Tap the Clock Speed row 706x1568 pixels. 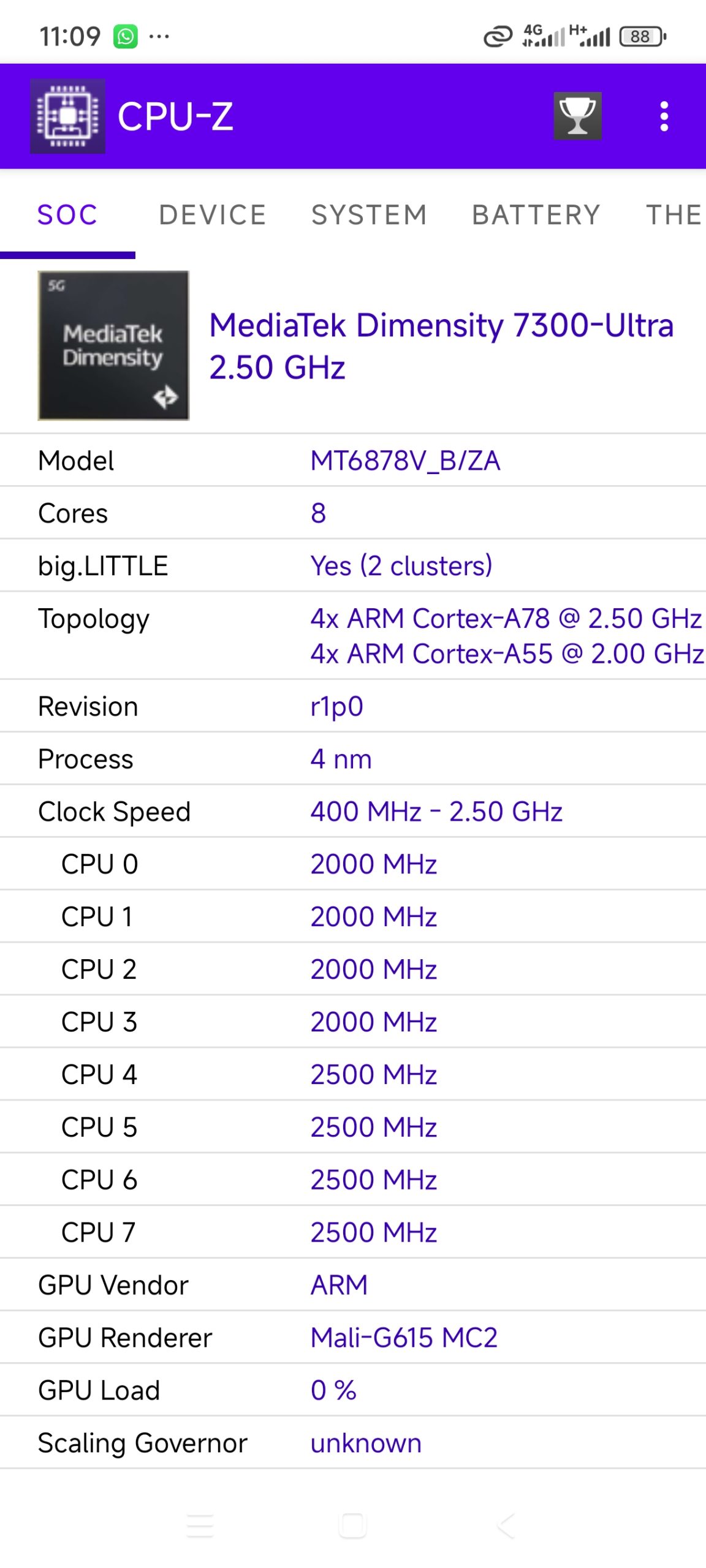(x=353, y=812)
